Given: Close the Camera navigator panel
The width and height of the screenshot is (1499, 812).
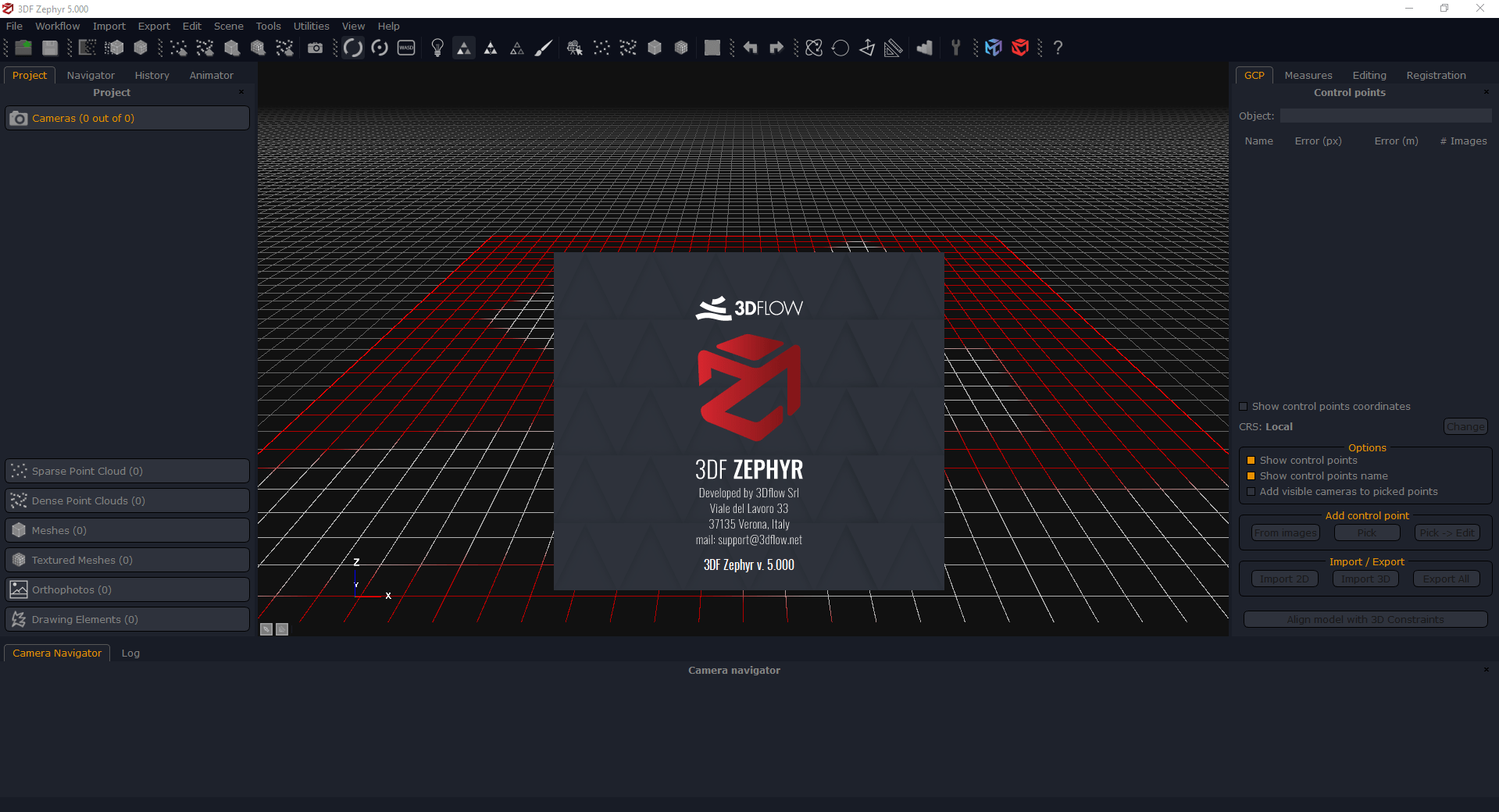Looking at the screenshot, I should point(1487,670).
